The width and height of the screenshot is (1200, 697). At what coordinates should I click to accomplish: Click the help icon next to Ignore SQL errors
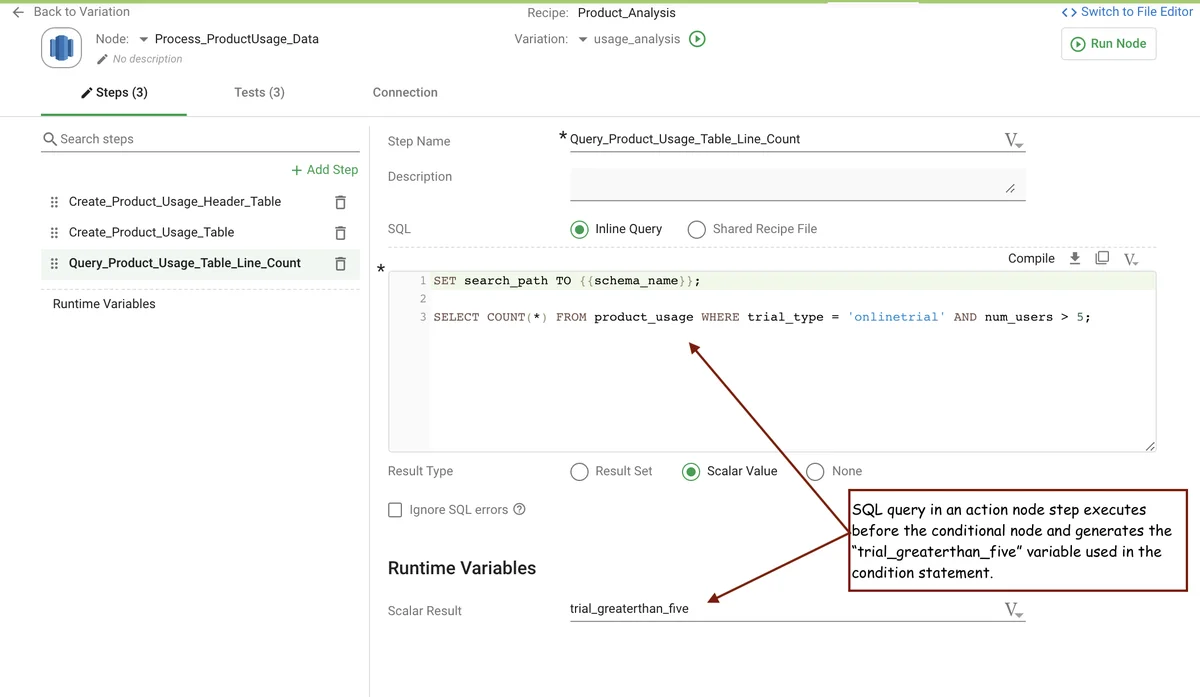pyautogui.click(x=519, y=509)
